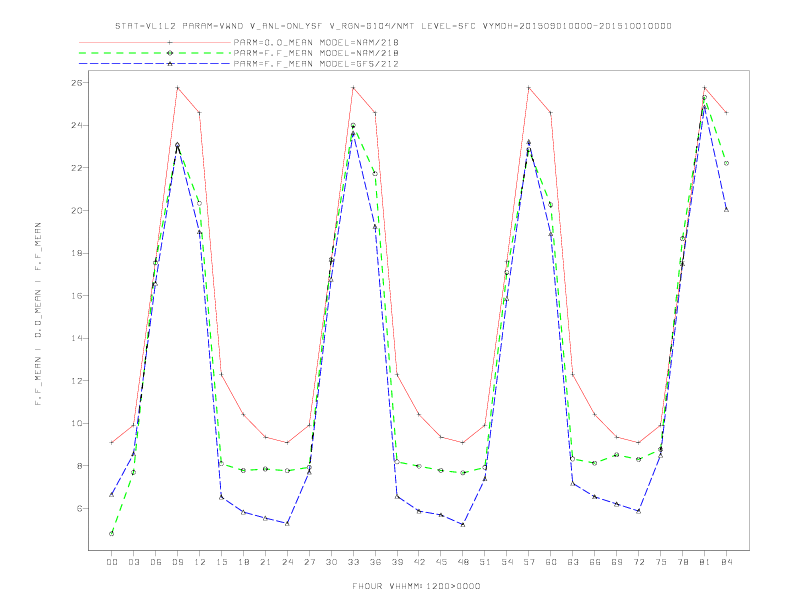Click x-axis tick label 57

(x=529, y=562)
